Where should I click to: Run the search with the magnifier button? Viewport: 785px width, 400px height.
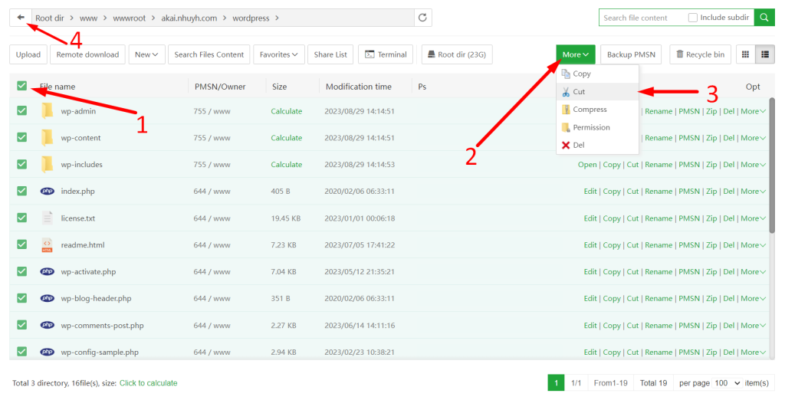[x=764, y=18]
